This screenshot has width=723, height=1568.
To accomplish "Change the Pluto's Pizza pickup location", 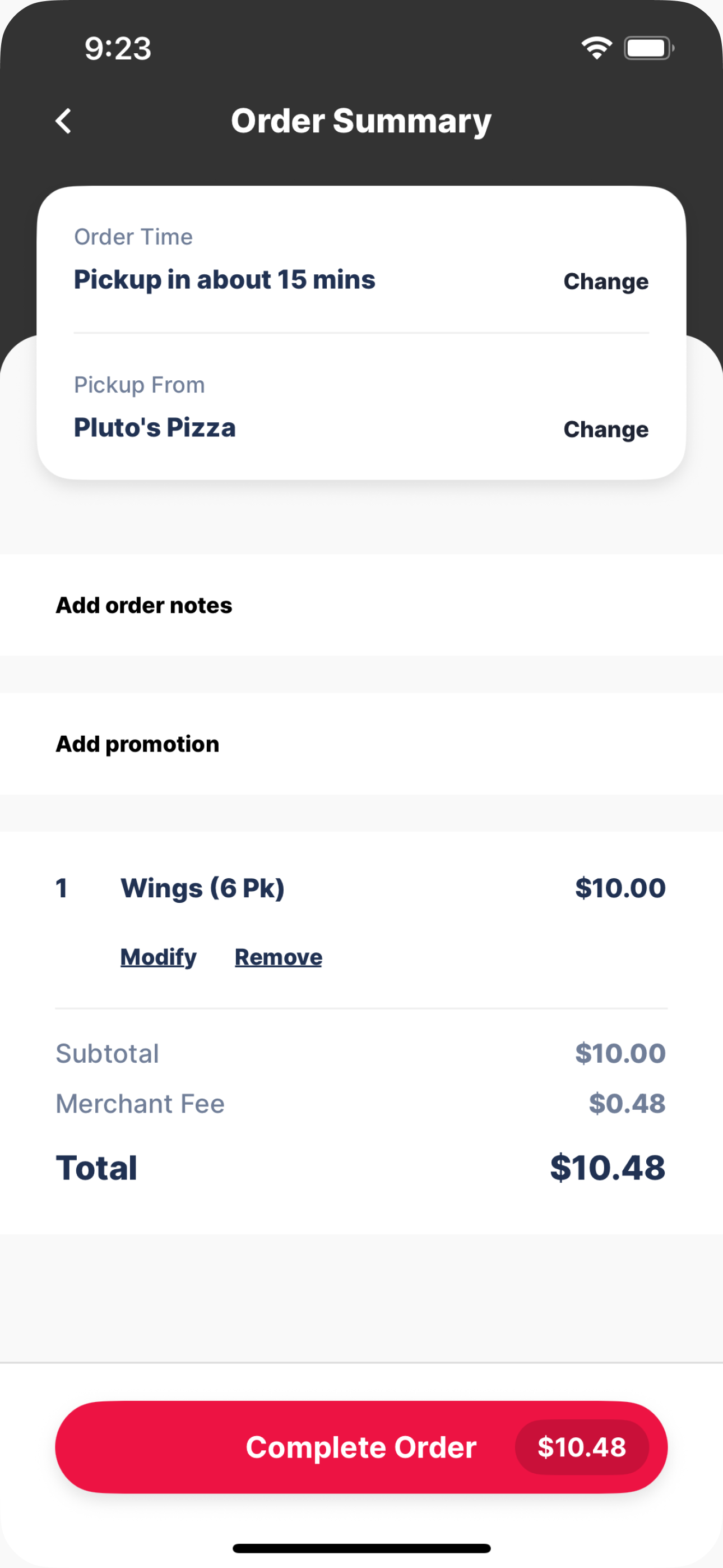I will tap(605, 429).
